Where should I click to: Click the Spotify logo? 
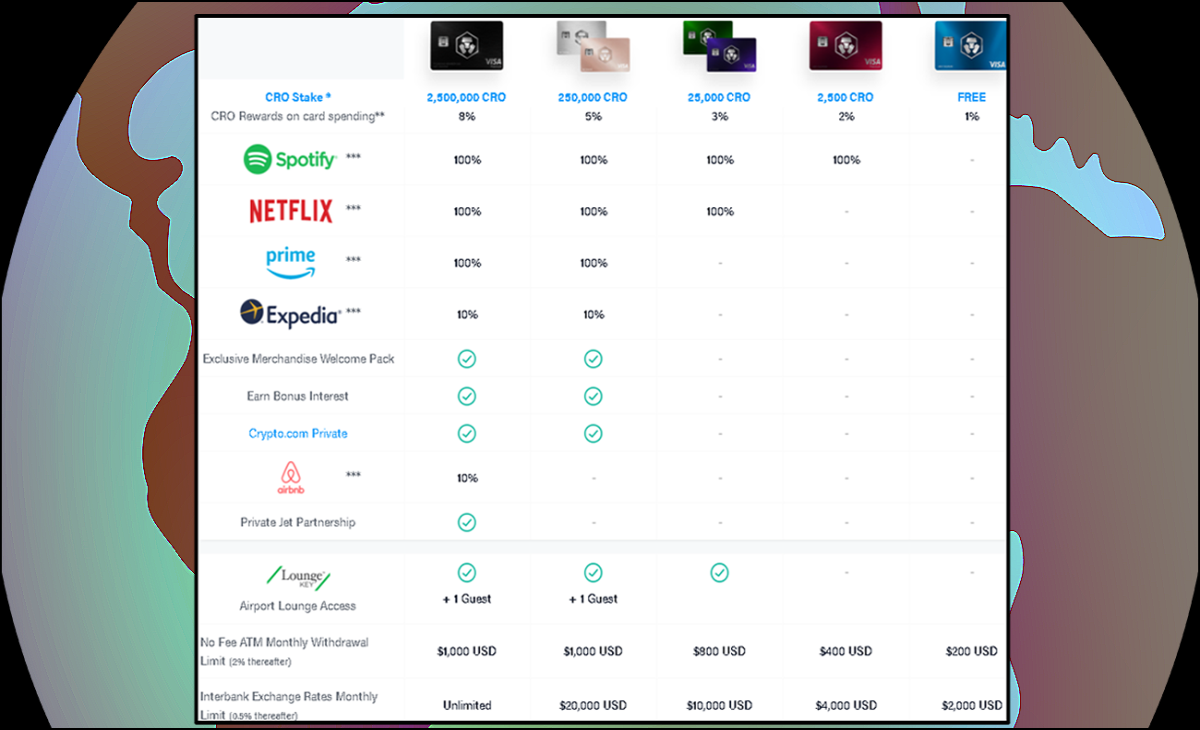pyautogui.click(x=290, y=159)
